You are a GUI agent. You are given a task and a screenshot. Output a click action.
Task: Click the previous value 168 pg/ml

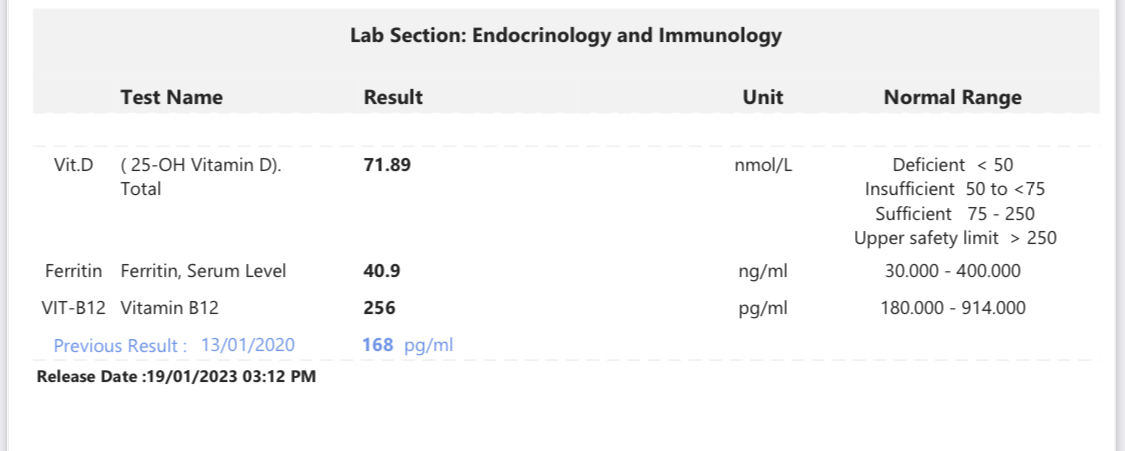coord(408,345)
